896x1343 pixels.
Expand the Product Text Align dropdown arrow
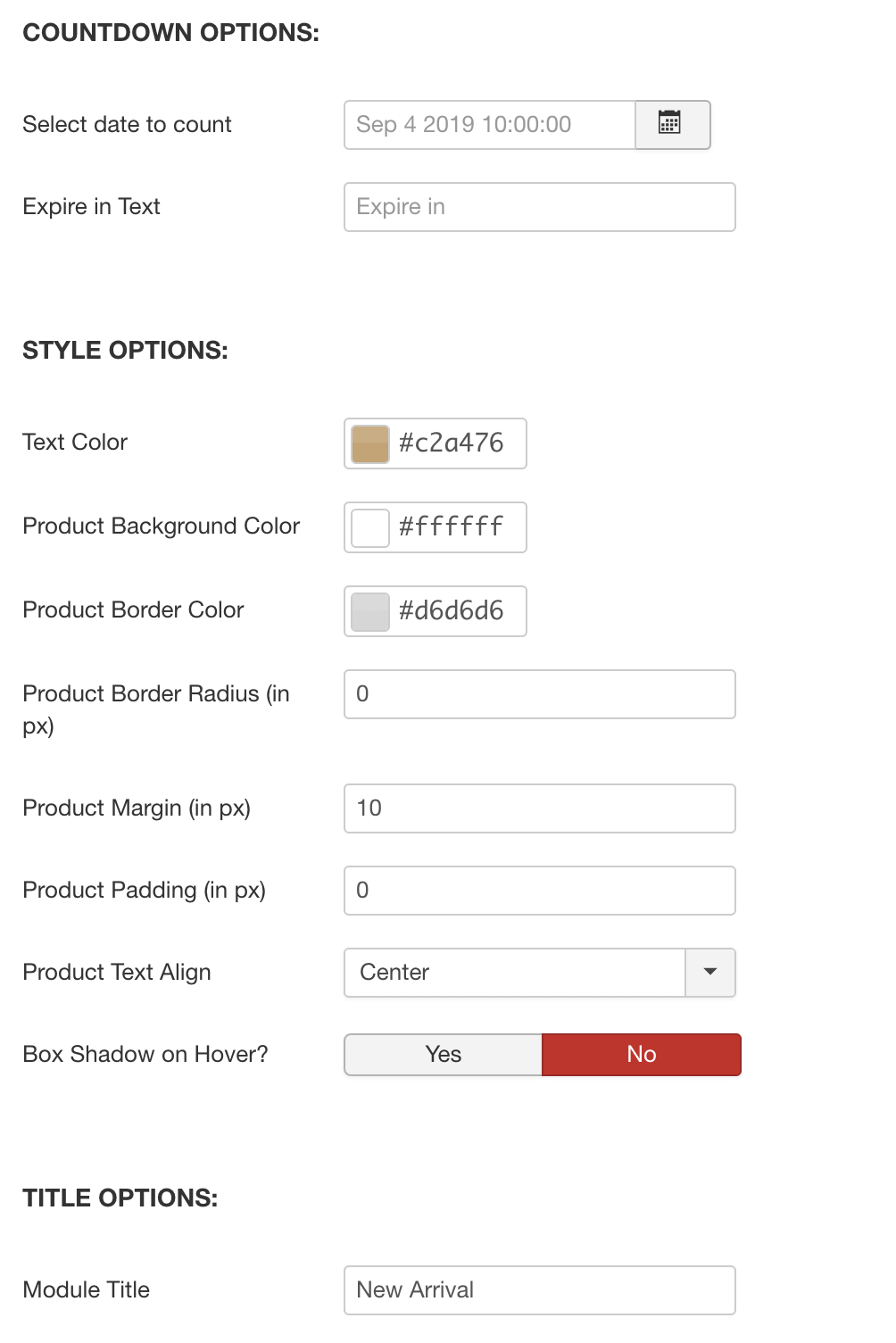710,972
